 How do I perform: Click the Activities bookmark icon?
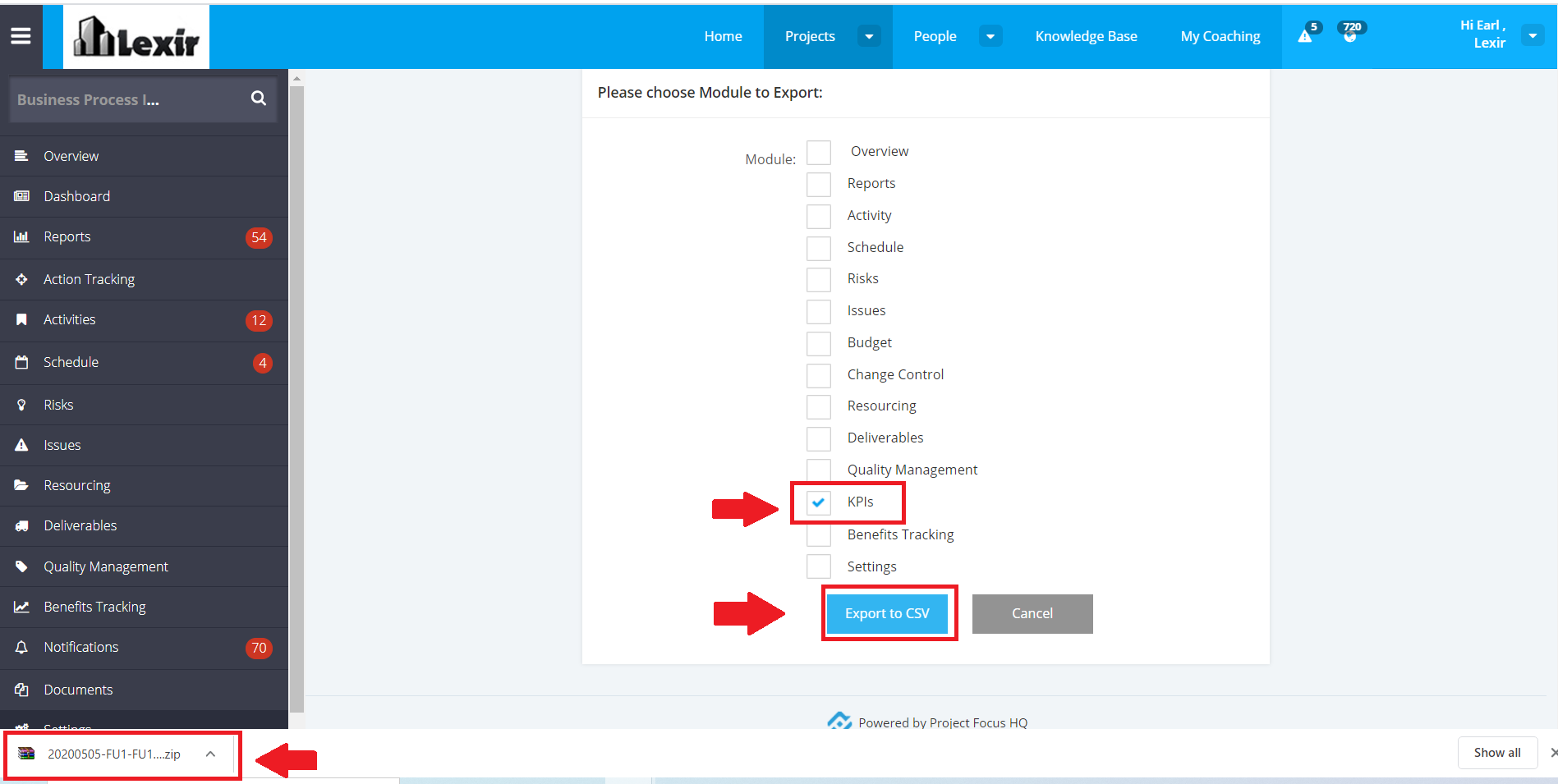21,319
